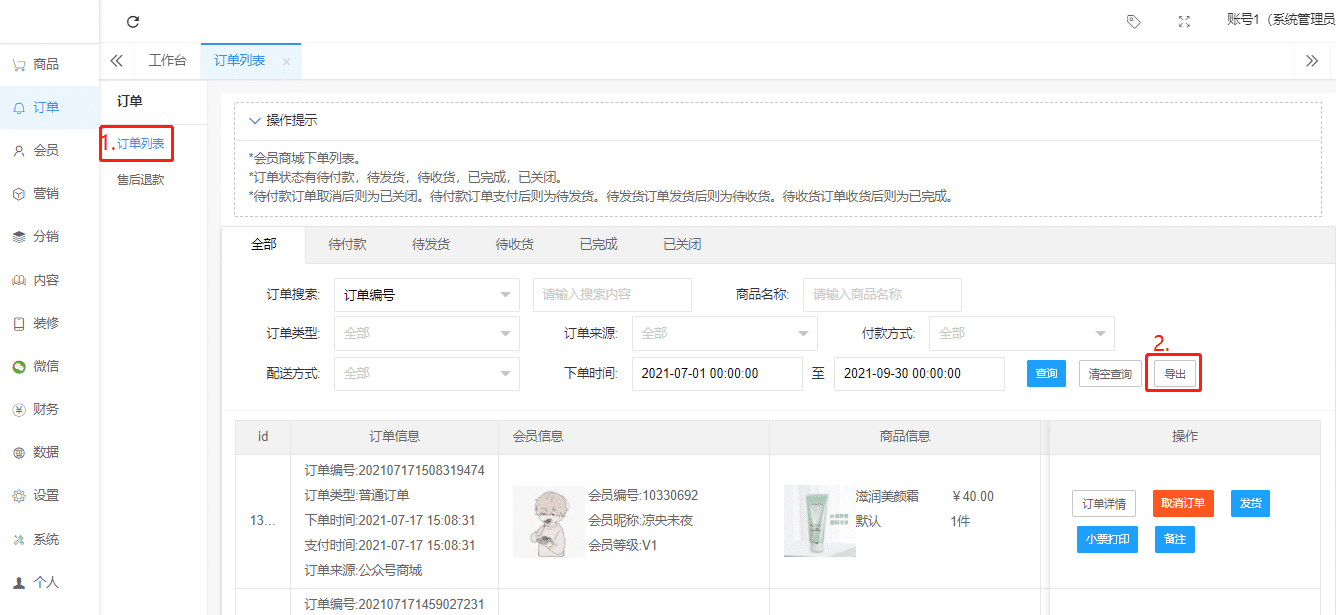Open 售后退款 in the order submenu
Image resolution: width=1336 pixels, height=615 pixels.
[140, 180]
